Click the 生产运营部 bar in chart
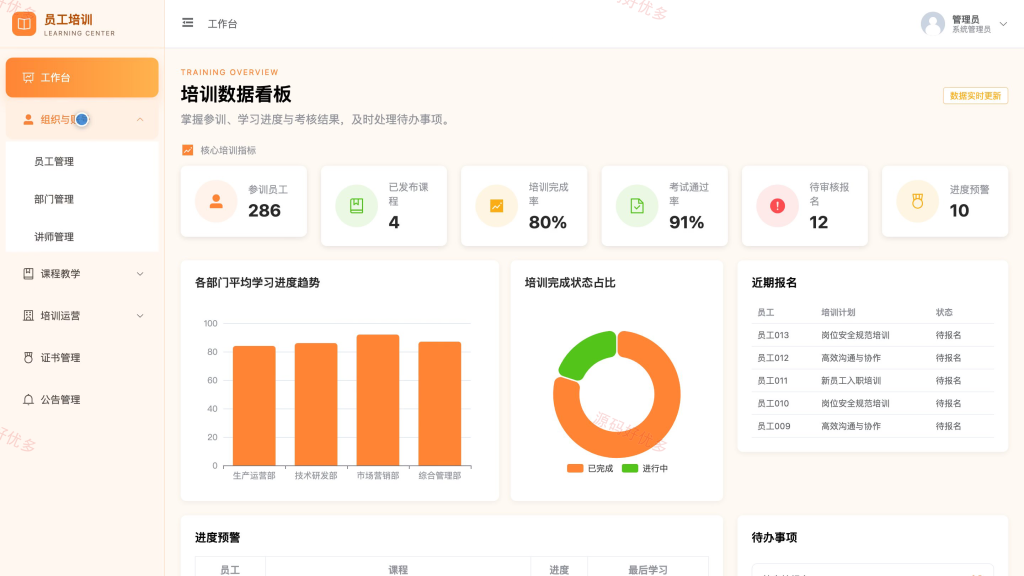Viewport: 1024px width, 576px height. (254, 406)
